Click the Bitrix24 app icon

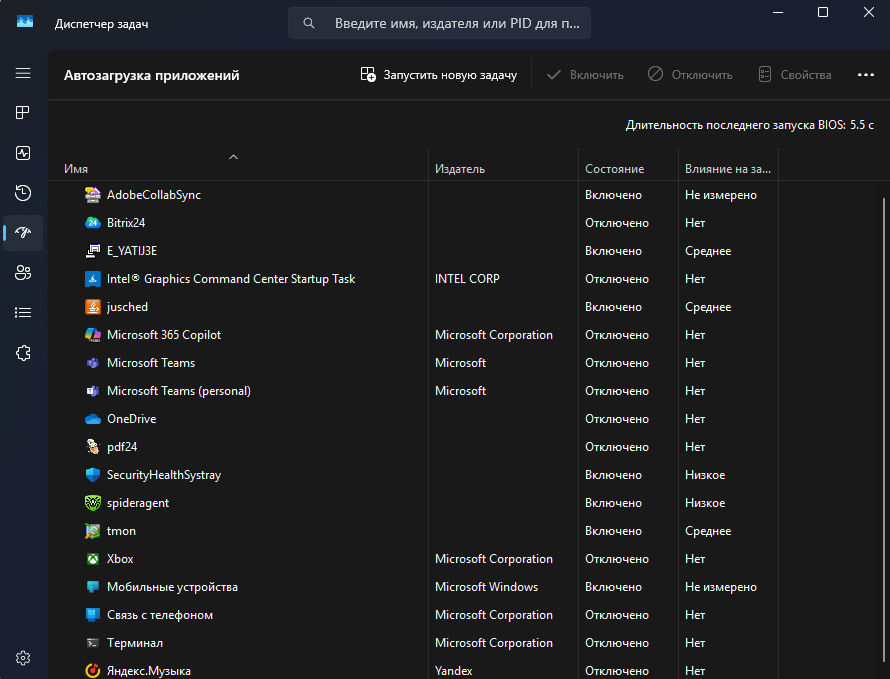click(93, 223)
